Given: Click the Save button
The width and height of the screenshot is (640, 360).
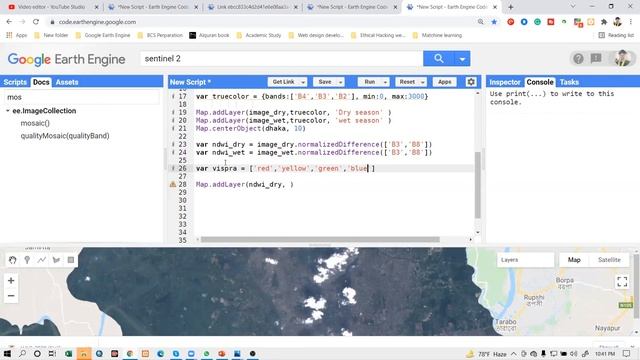Looking at the screenshot, I should click(325, 82).
